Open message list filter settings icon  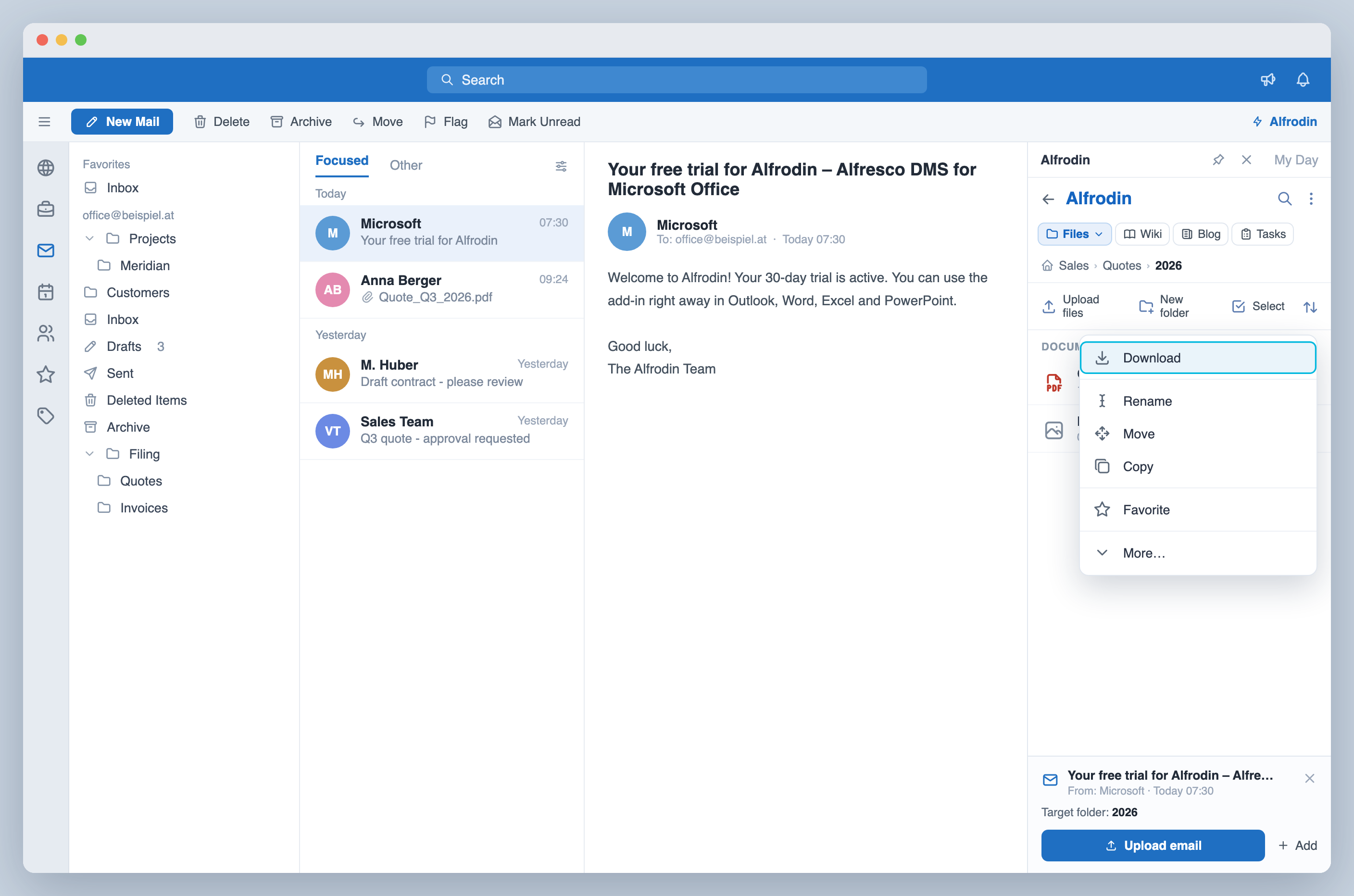click(x=561, y=166)
